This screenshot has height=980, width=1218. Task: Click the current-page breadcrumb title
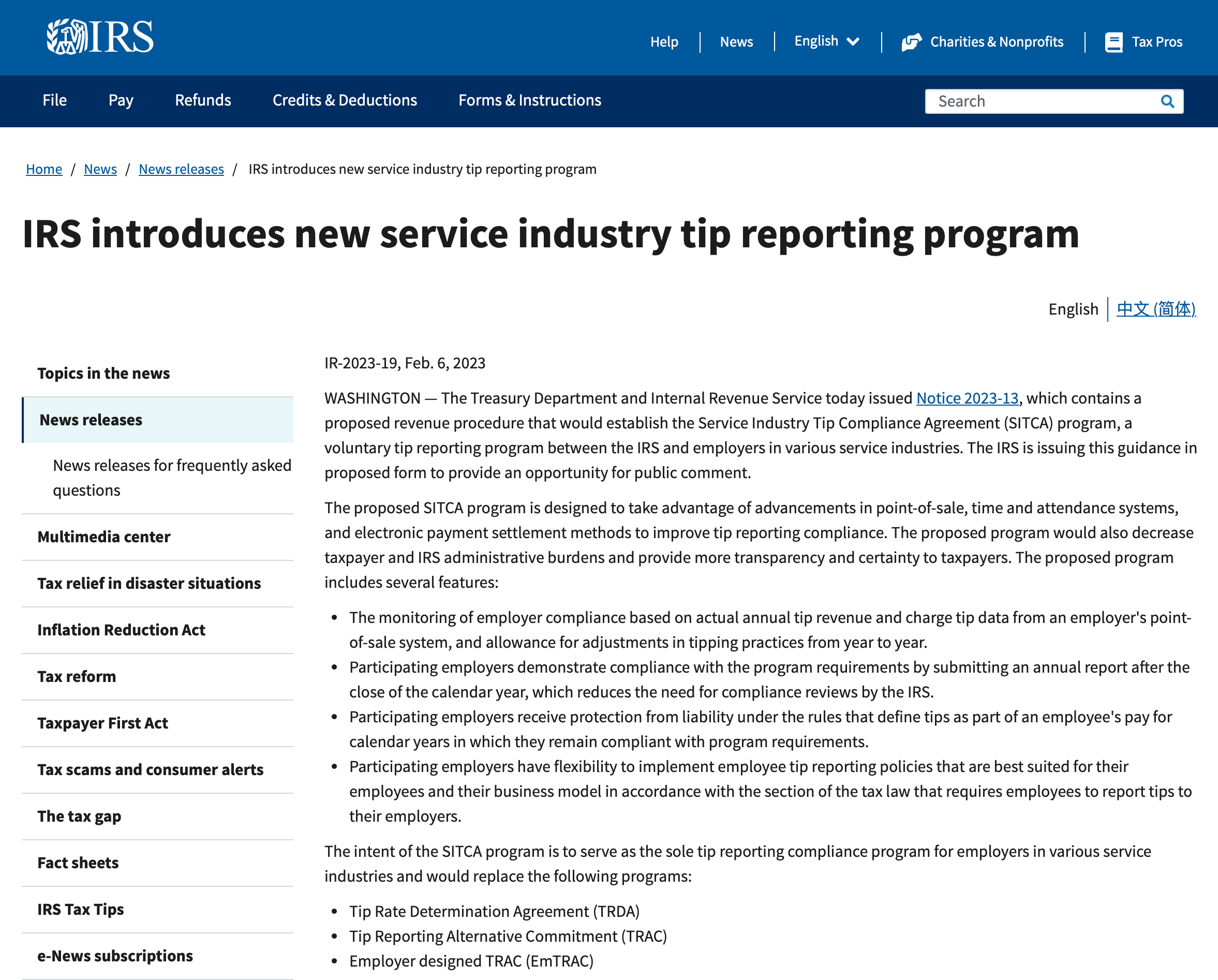coord(422,169)
